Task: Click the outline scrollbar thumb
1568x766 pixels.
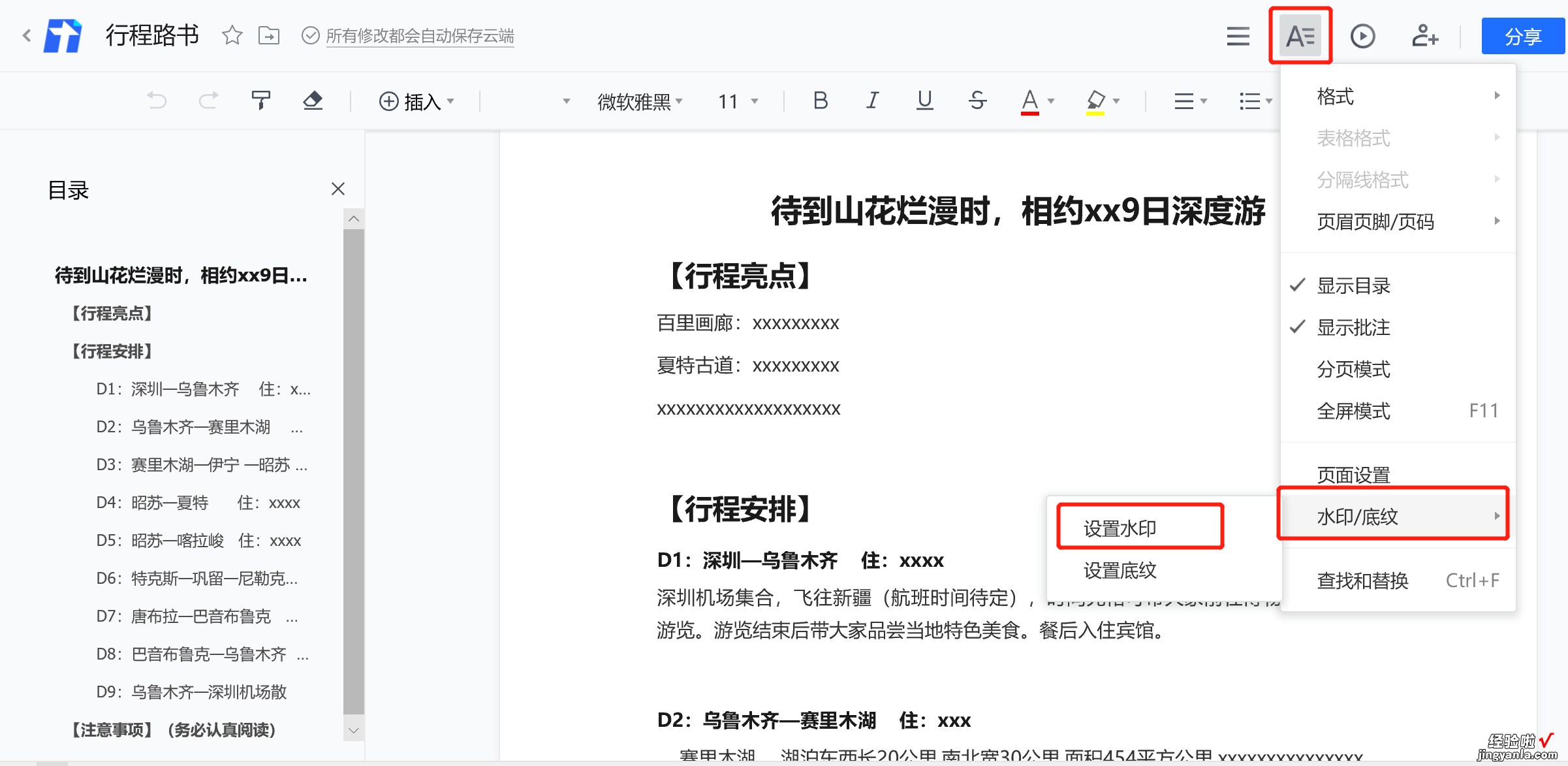Action: pyautogui.click(x=354, y=471)
